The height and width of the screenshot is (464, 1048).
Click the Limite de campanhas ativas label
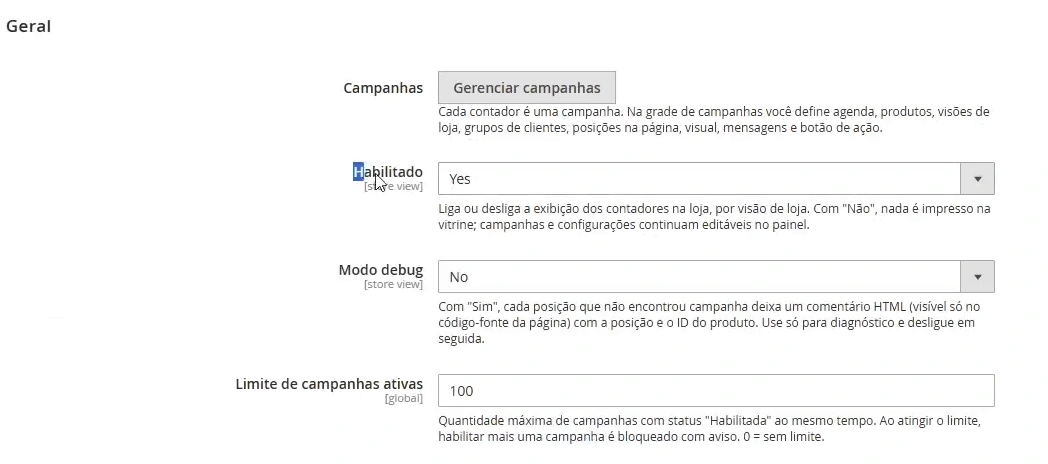[x=329, y=384]
